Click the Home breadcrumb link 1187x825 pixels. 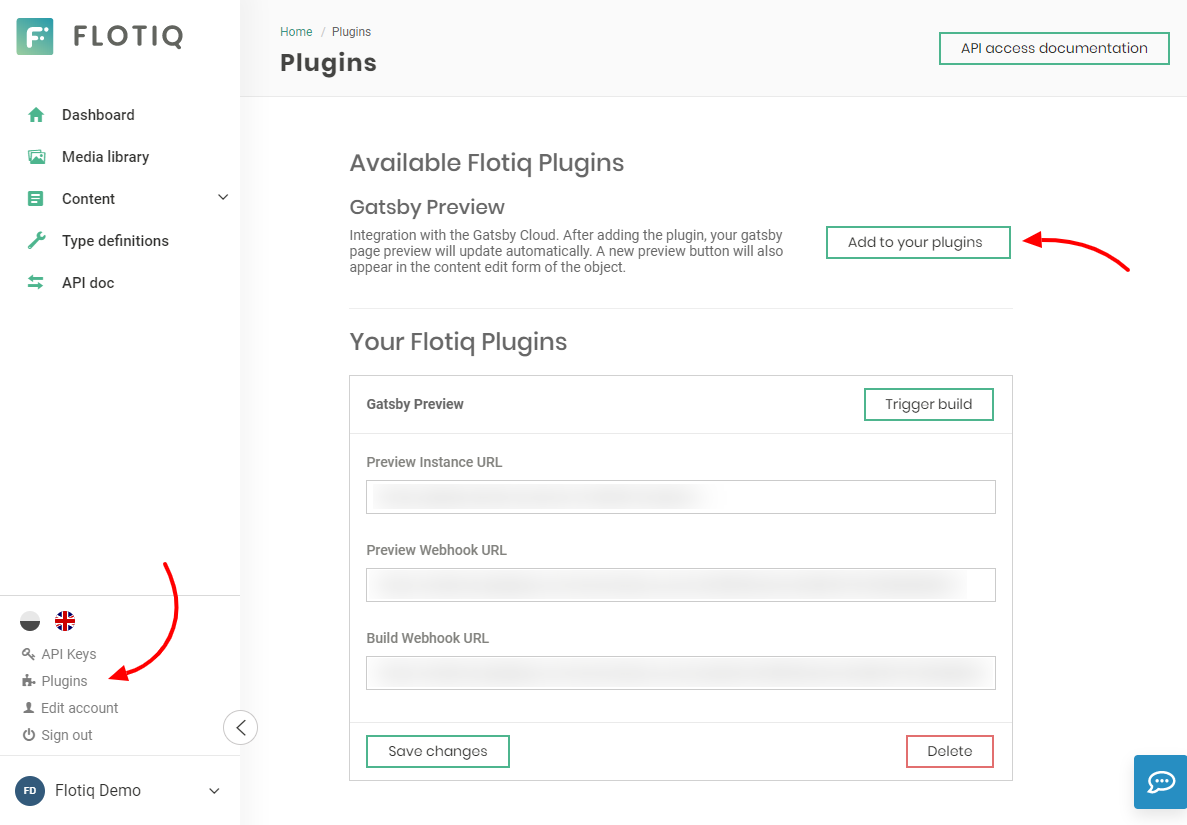296,32
